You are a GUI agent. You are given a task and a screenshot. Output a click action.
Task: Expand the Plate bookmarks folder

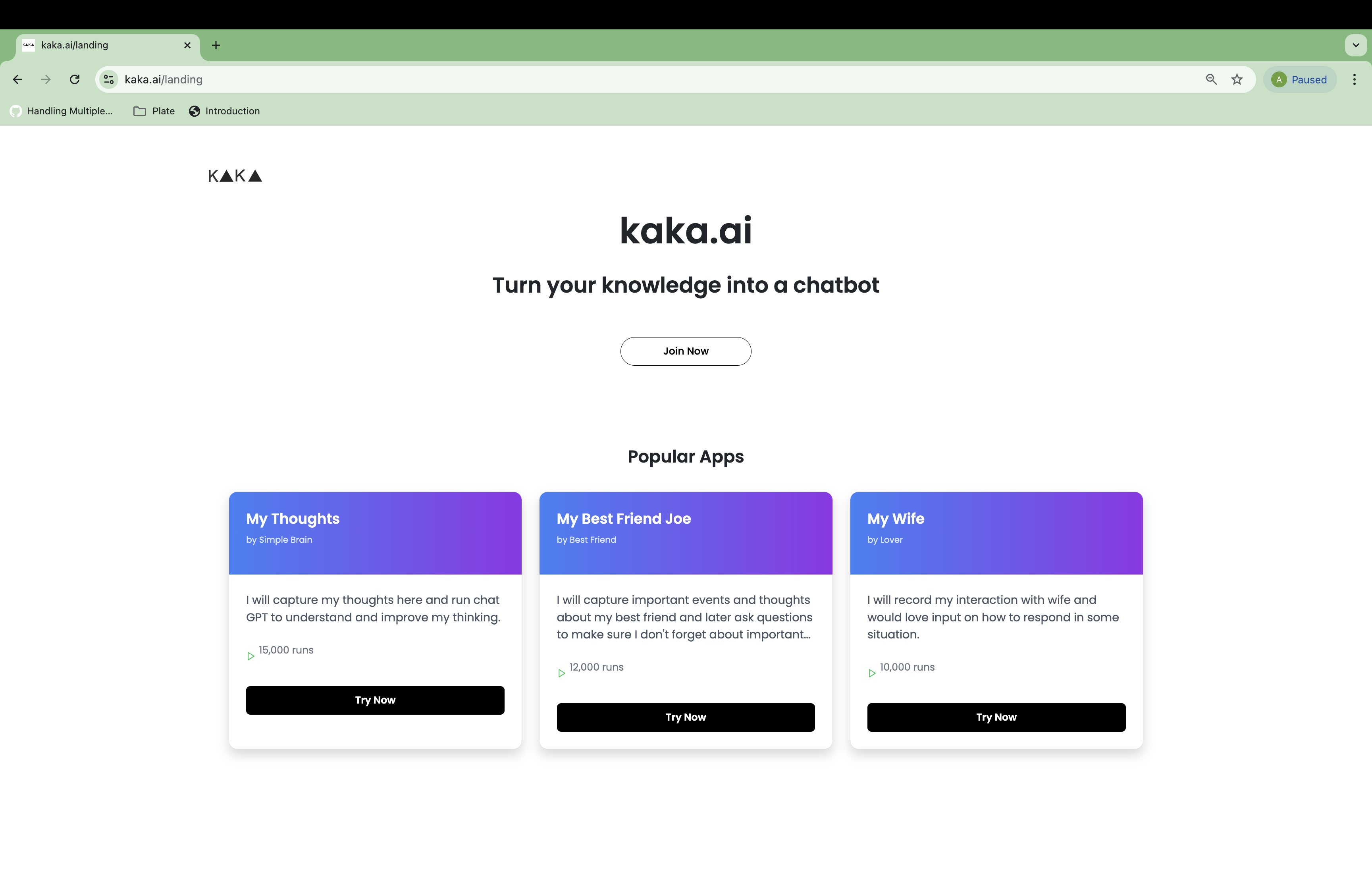point(153,111)
